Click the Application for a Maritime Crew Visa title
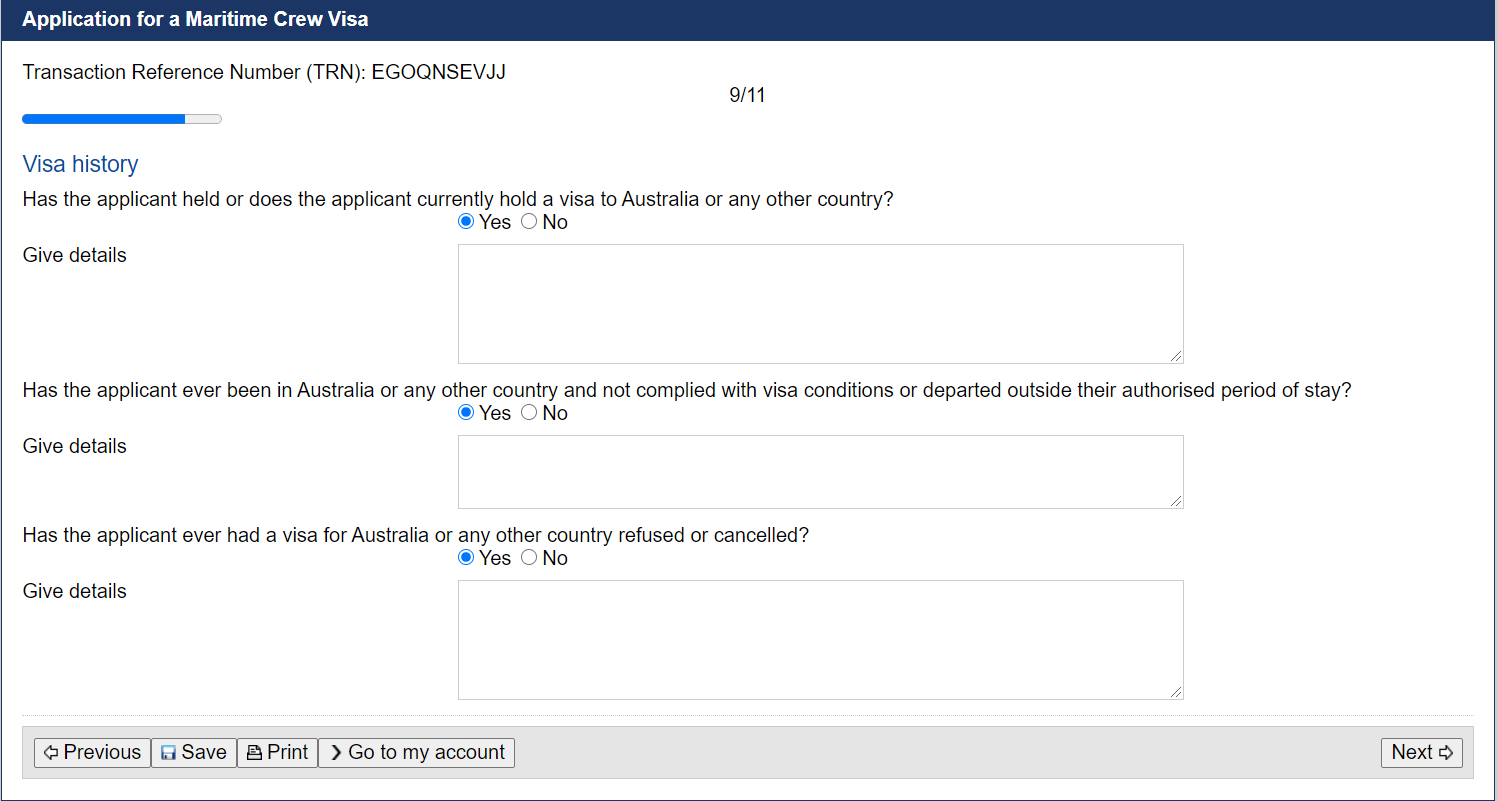 pos(195,19)
